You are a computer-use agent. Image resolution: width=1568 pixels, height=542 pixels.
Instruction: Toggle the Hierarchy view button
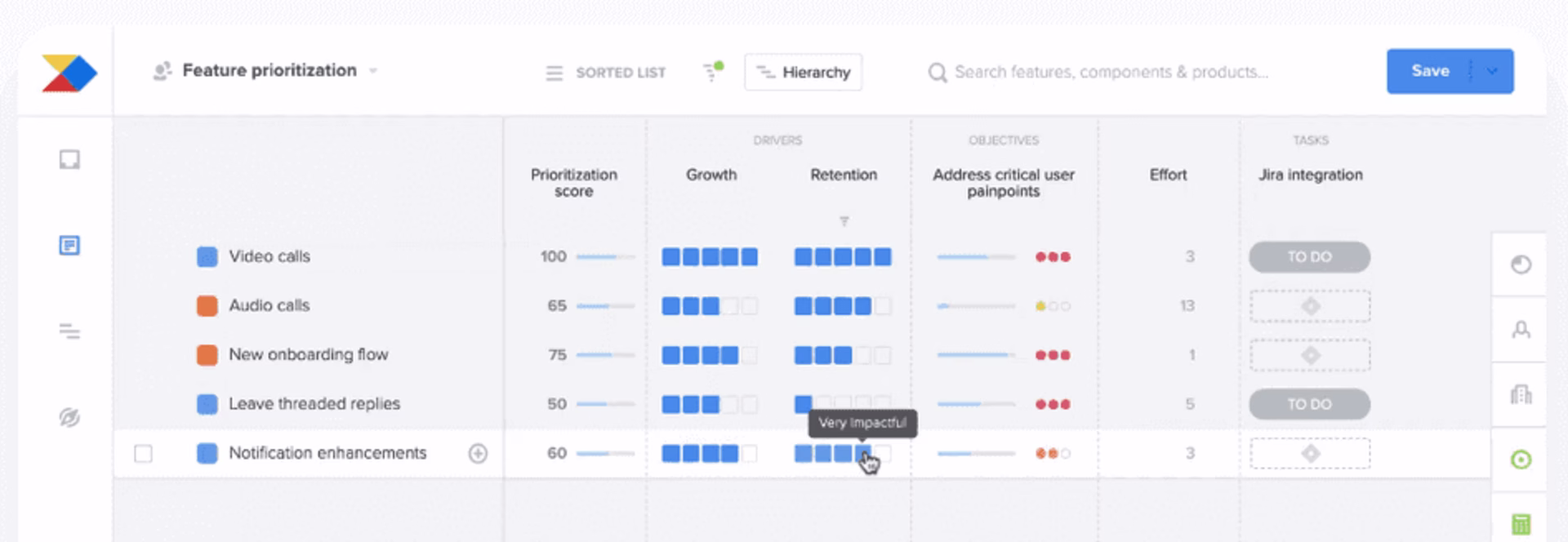(x=803, y=72)
